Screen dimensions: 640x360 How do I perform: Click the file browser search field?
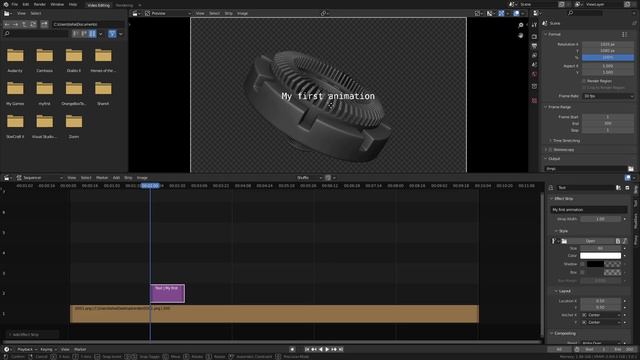click(36, 33)
